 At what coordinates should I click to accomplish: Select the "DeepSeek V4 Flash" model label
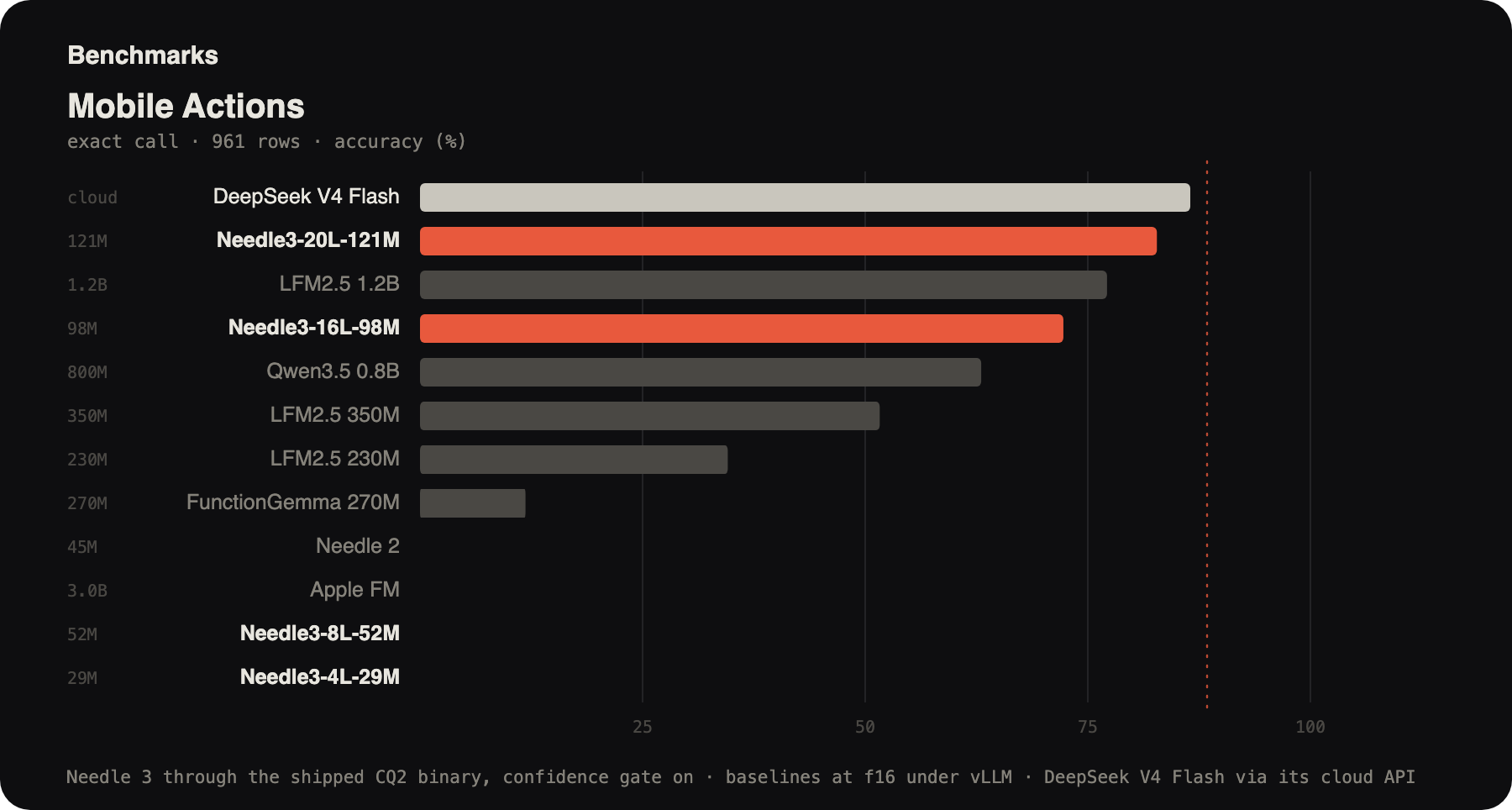pyautogui.click(x=306, y=197)
